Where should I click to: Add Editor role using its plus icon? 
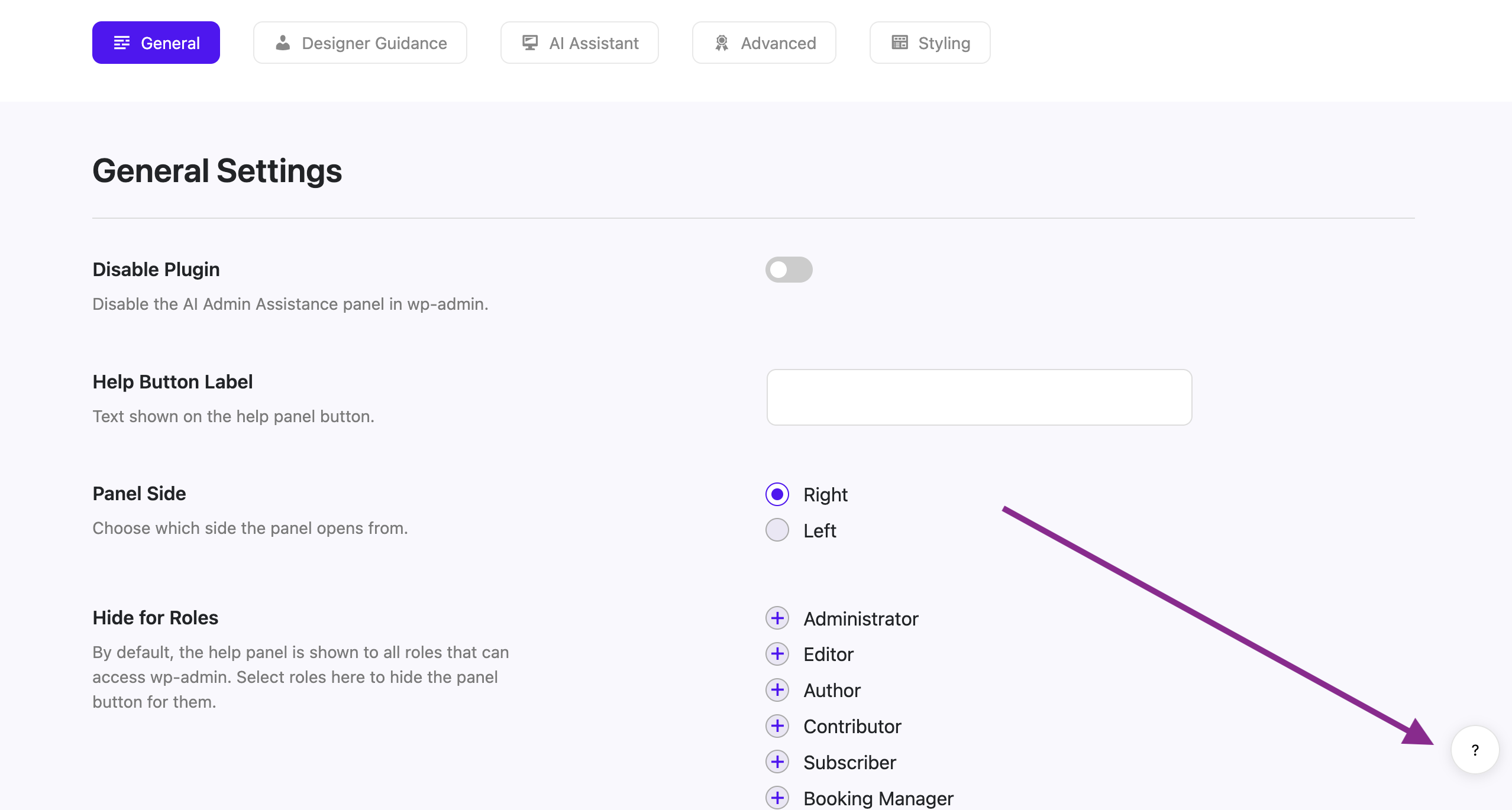pos(777,654)
